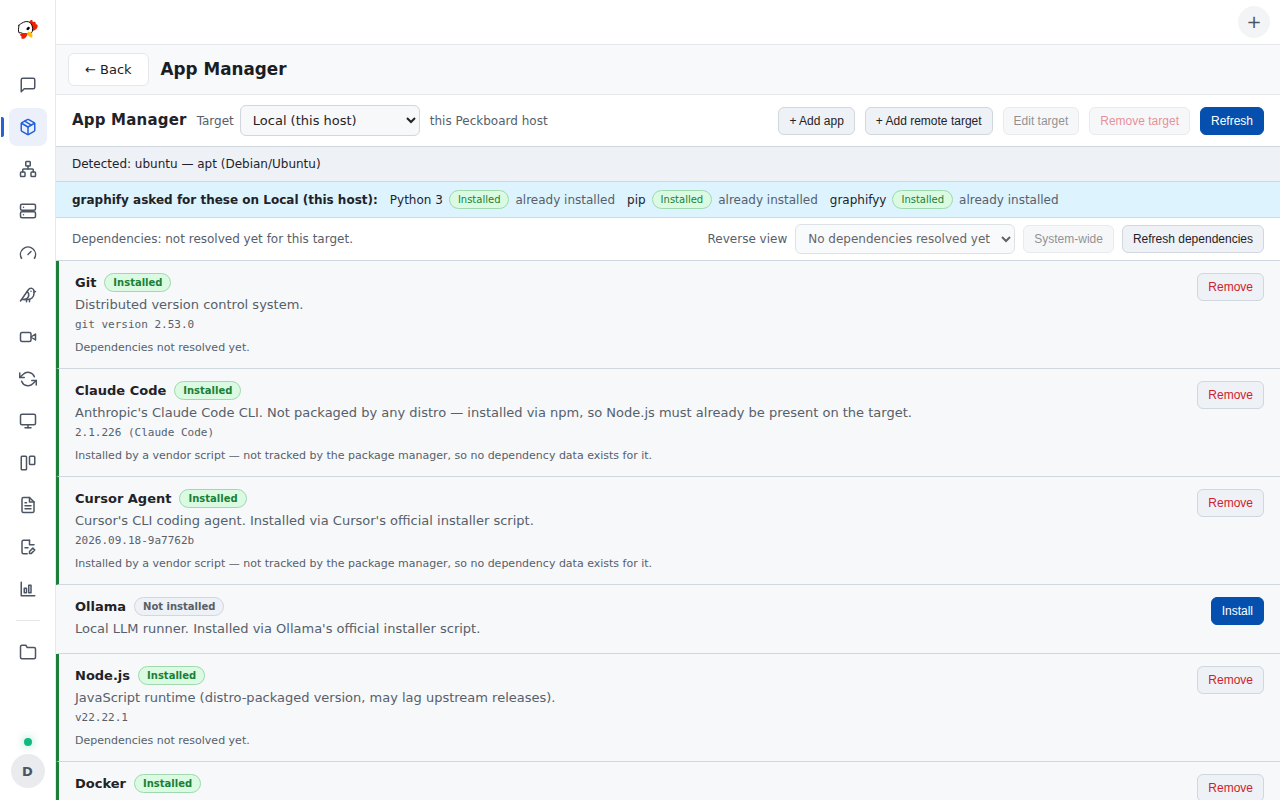This screenshot has height=800, width=1280.
Task: Remove the Git app
Action: tap(1230, 287)
